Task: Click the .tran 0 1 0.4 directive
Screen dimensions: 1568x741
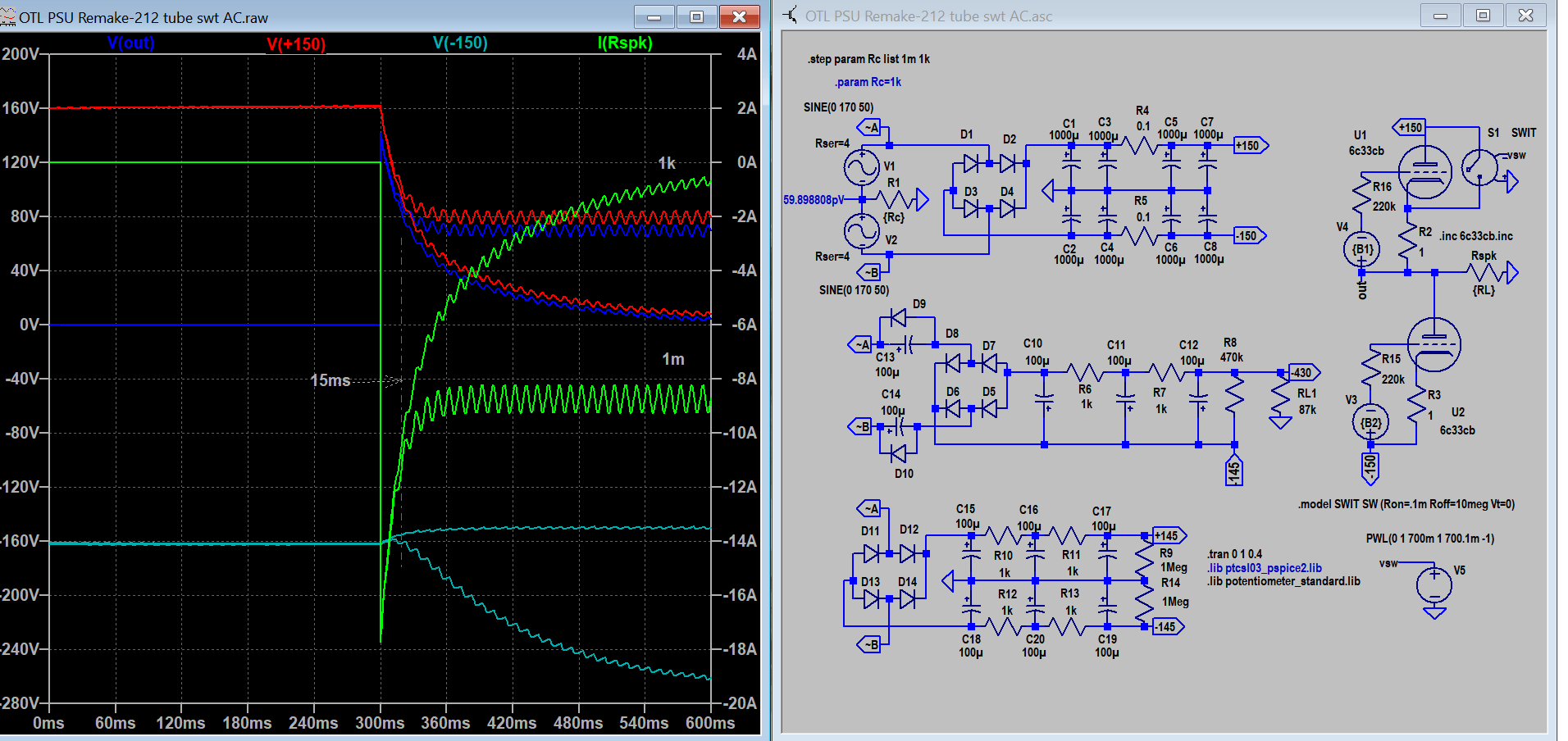Action: (1234, 554)
